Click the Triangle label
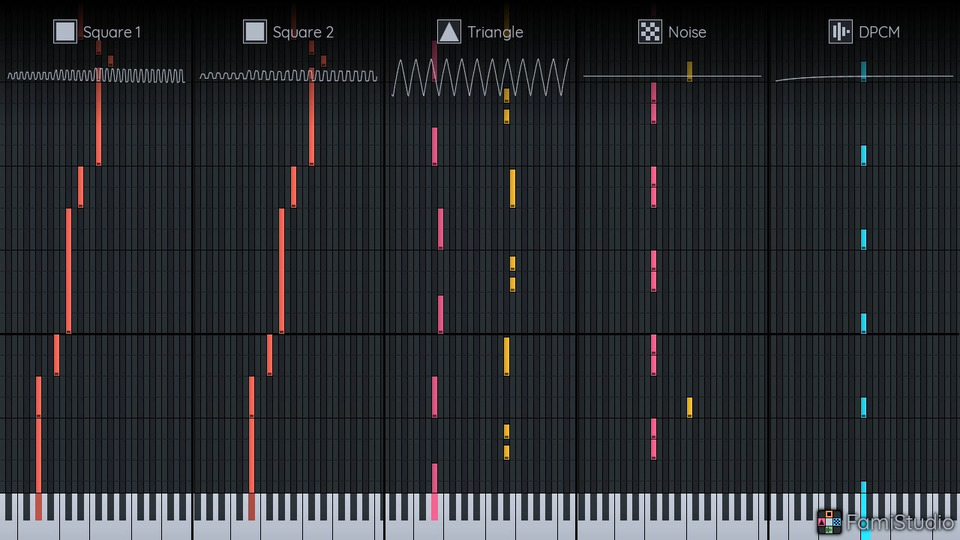 point(495,32)
